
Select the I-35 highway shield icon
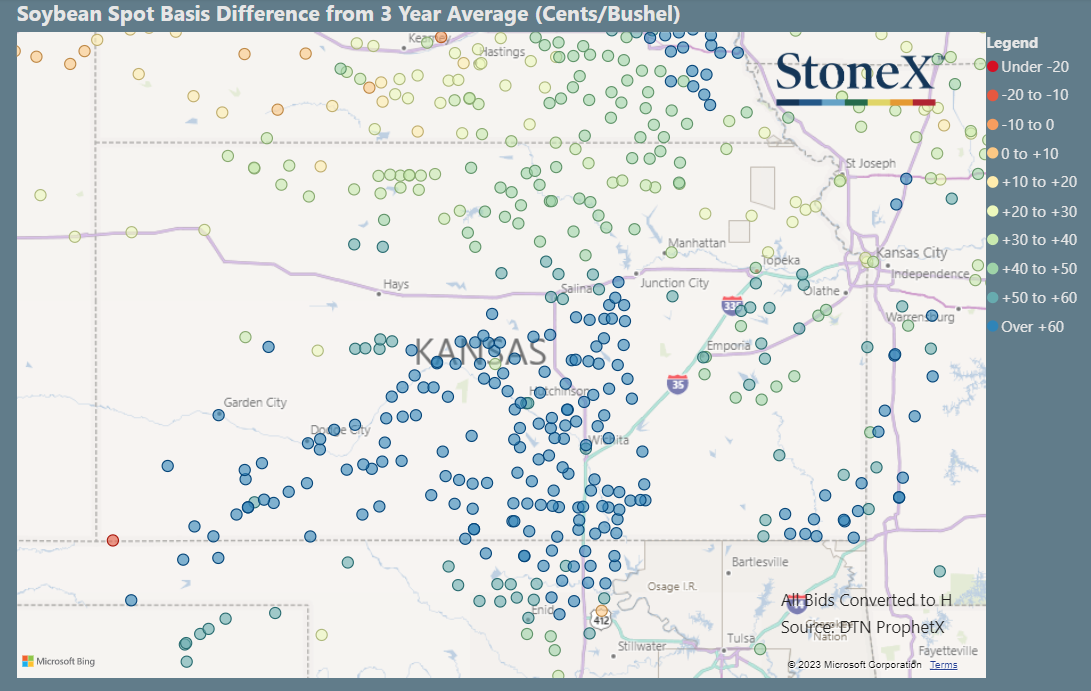point(678,385)
